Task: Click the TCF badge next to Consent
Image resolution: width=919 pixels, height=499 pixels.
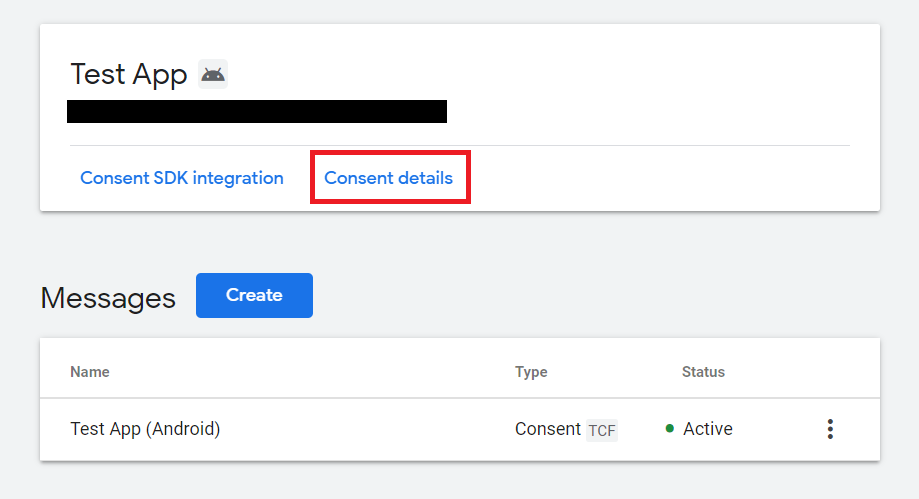Action: tap(601, 430)
